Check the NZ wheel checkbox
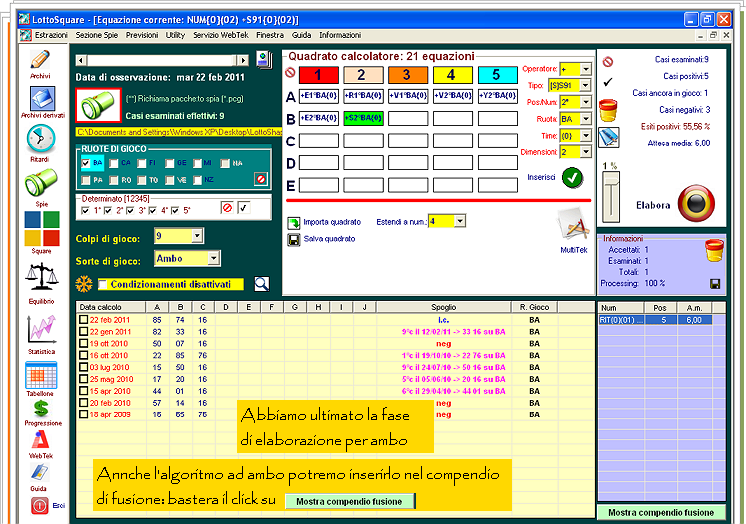Screen dimensions: 746x524 [x=197, y=180]
